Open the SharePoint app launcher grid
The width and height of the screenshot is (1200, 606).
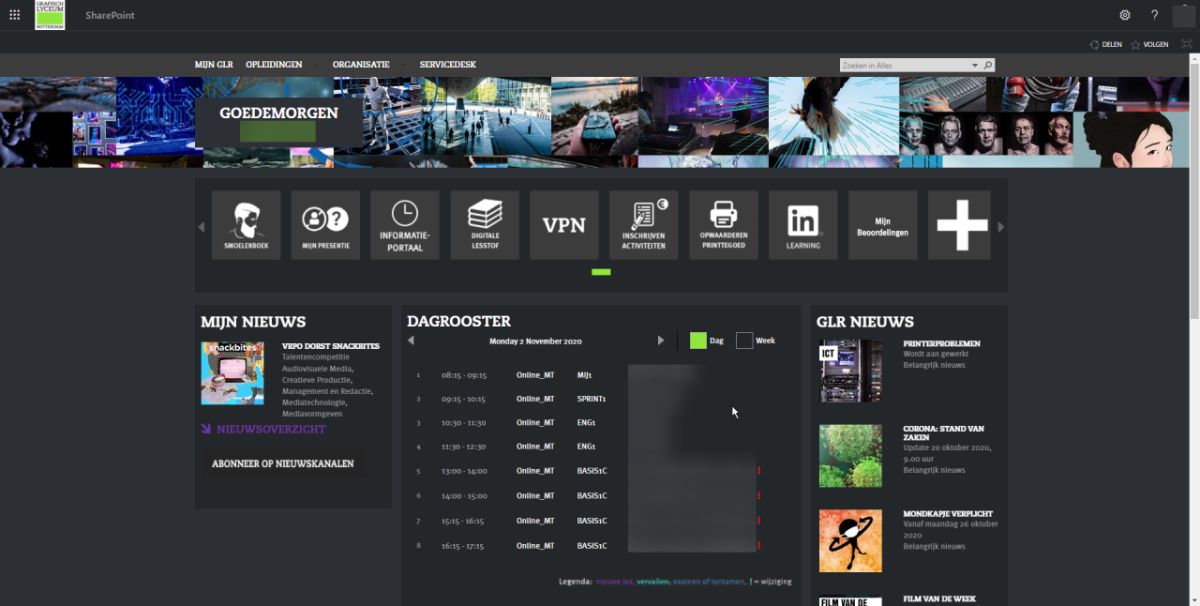pyautogui.click(x=14, y=15)
